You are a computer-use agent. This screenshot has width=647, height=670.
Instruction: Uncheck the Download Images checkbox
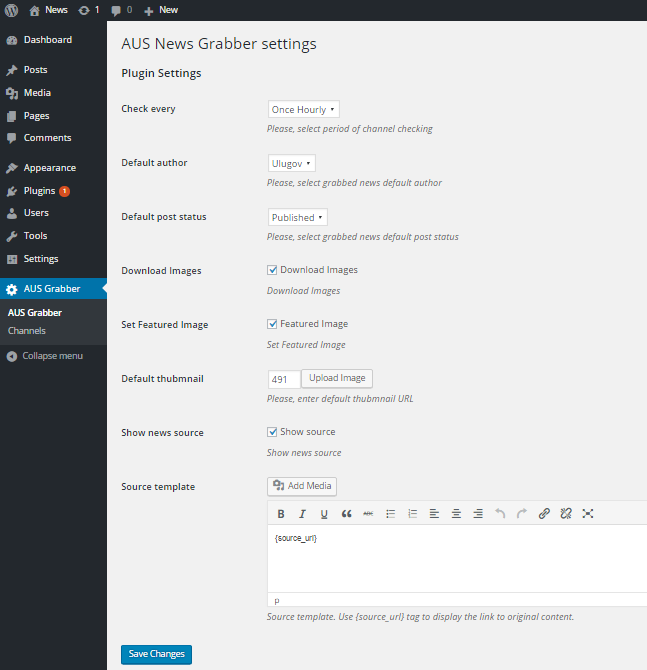tap(272, 270)
